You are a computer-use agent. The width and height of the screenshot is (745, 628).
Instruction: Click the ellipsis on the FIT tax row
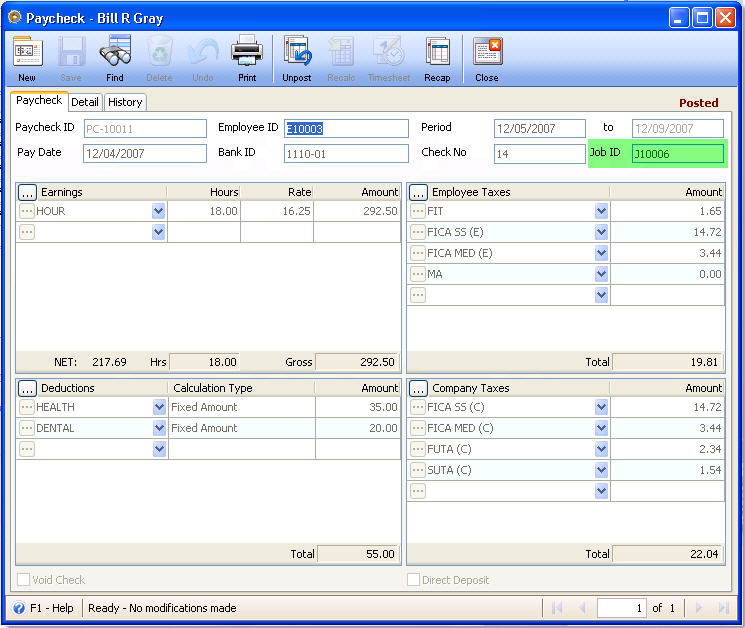click(x=418, y=211)
